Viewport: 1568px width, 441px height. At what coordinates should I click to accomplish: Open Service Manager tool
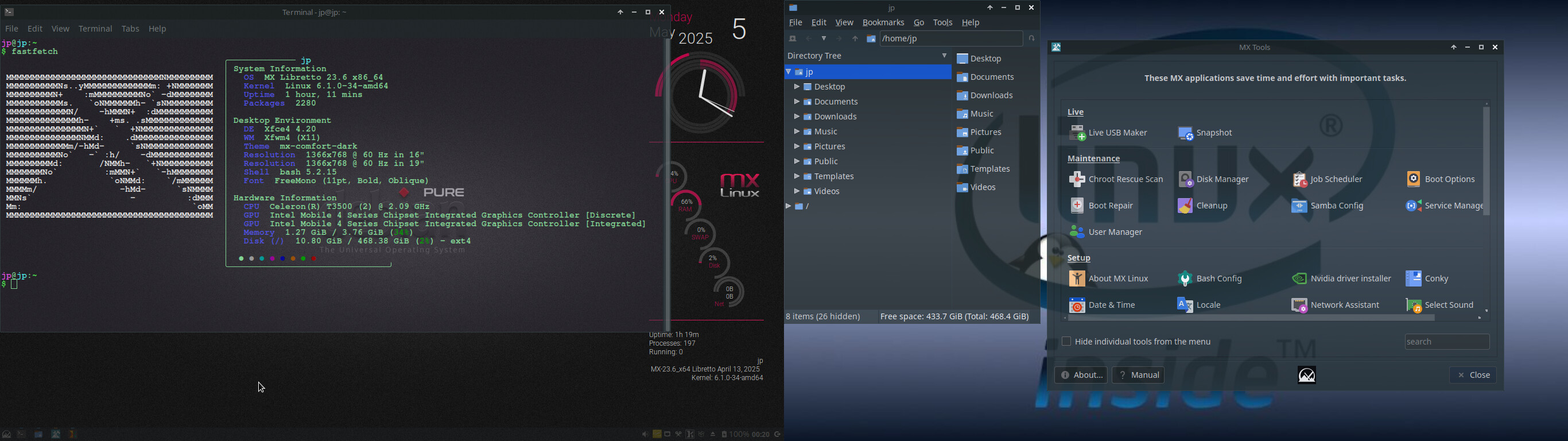(1444, 206)
